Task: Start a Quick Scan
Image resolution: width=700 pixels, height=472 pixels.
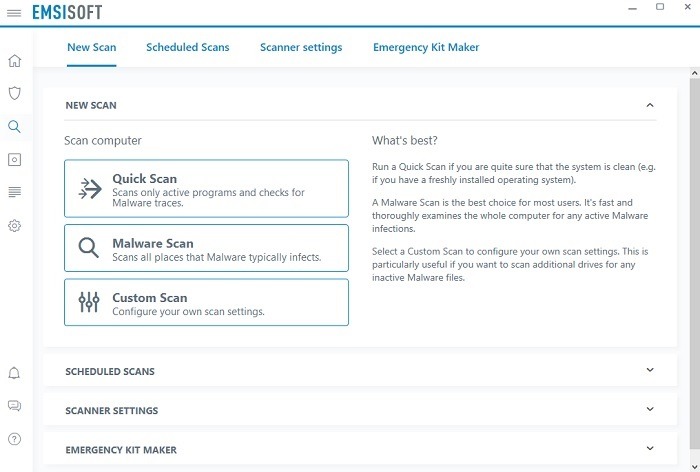Action: coord(206,188)
